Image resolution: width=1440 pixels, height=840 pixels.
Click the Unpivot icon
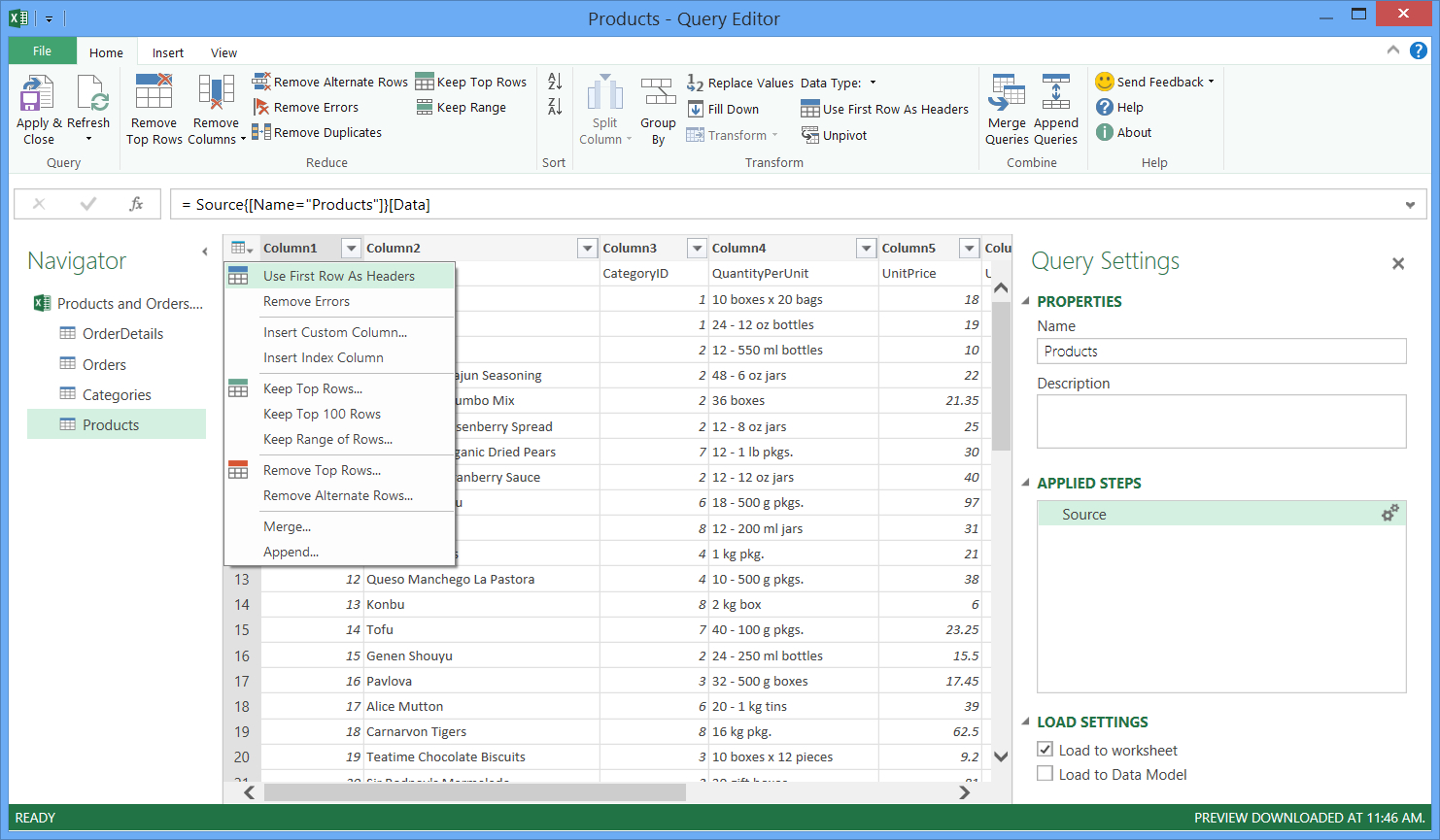834,135
